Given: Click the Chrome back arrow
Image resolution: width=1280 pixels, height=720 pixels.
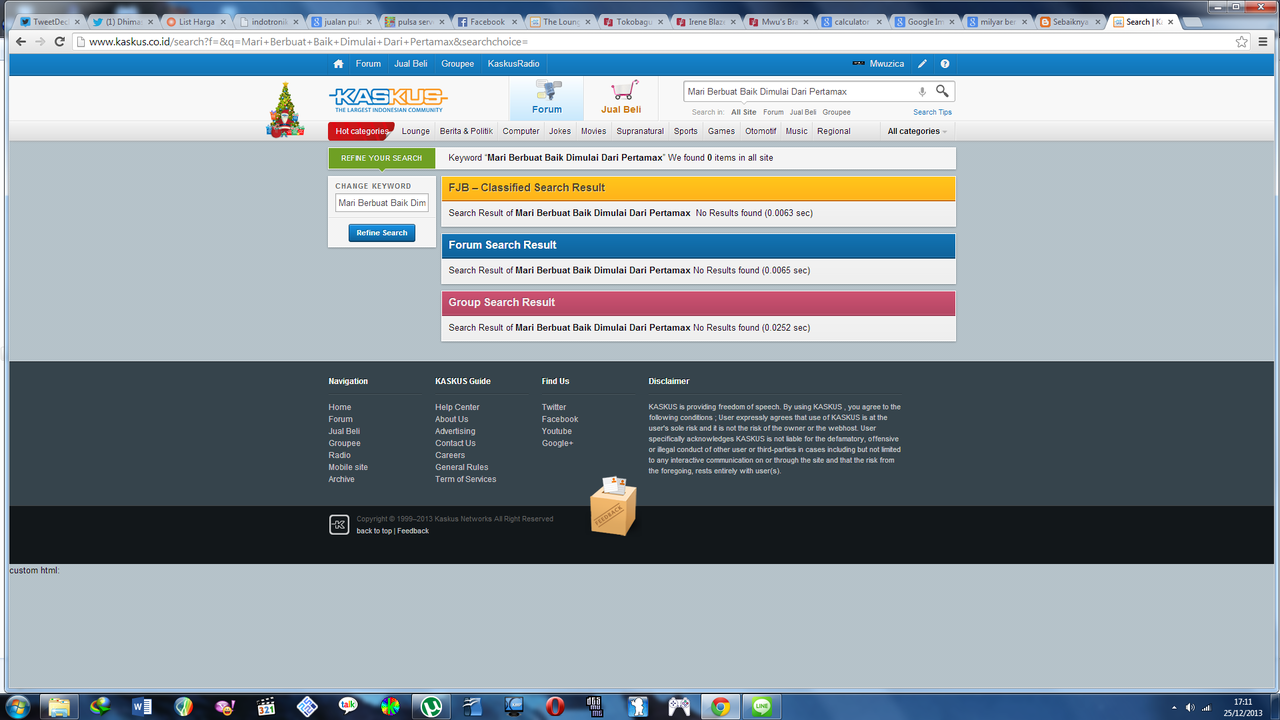Looking at the screenshot, I should 21,42.
